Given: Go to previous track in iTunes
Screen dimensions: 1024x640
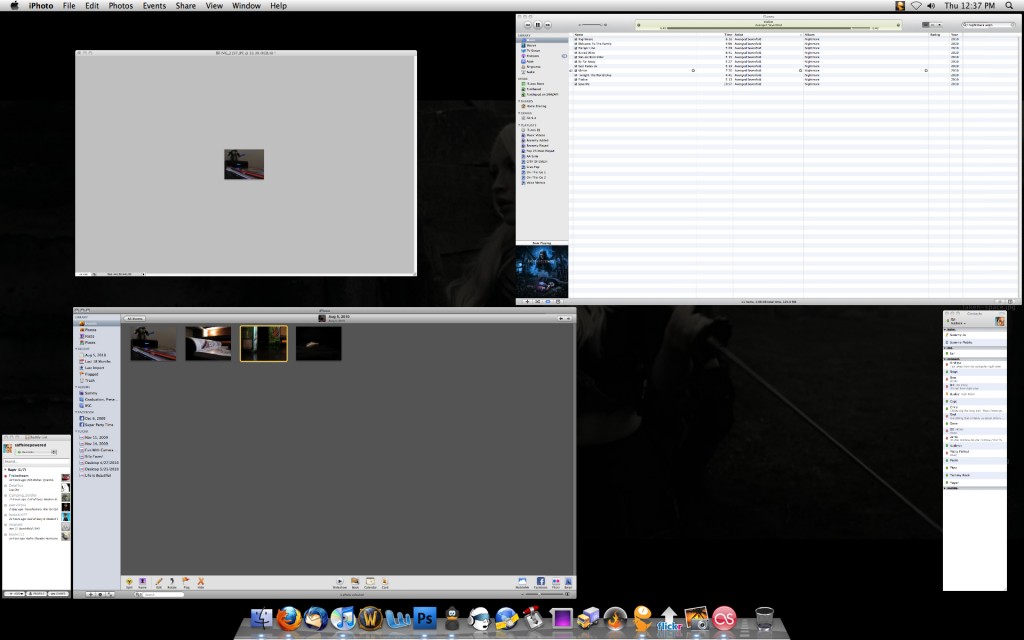Looking at the screenshot, I should click(528, 25).
